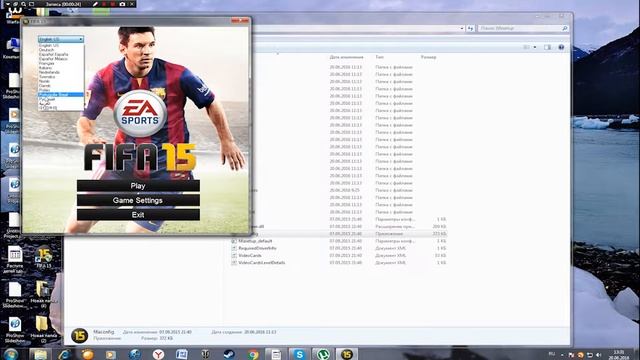
Task: Click FIFA 15 icon in Explorer details pane
Action: click(x=79, y=336)
